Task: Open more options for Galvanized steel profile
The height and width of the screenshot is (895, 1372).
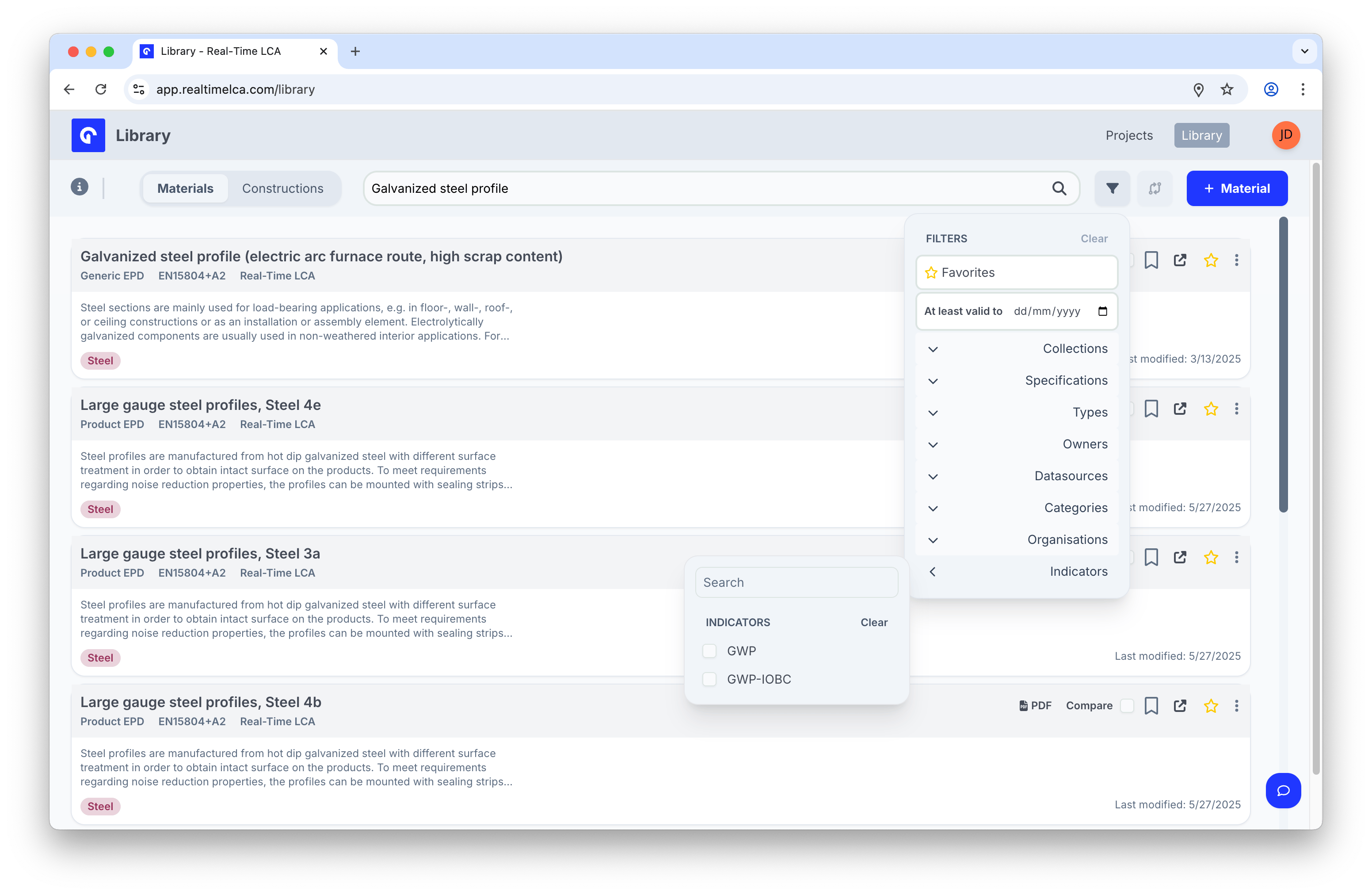Action: [1237, 260]
